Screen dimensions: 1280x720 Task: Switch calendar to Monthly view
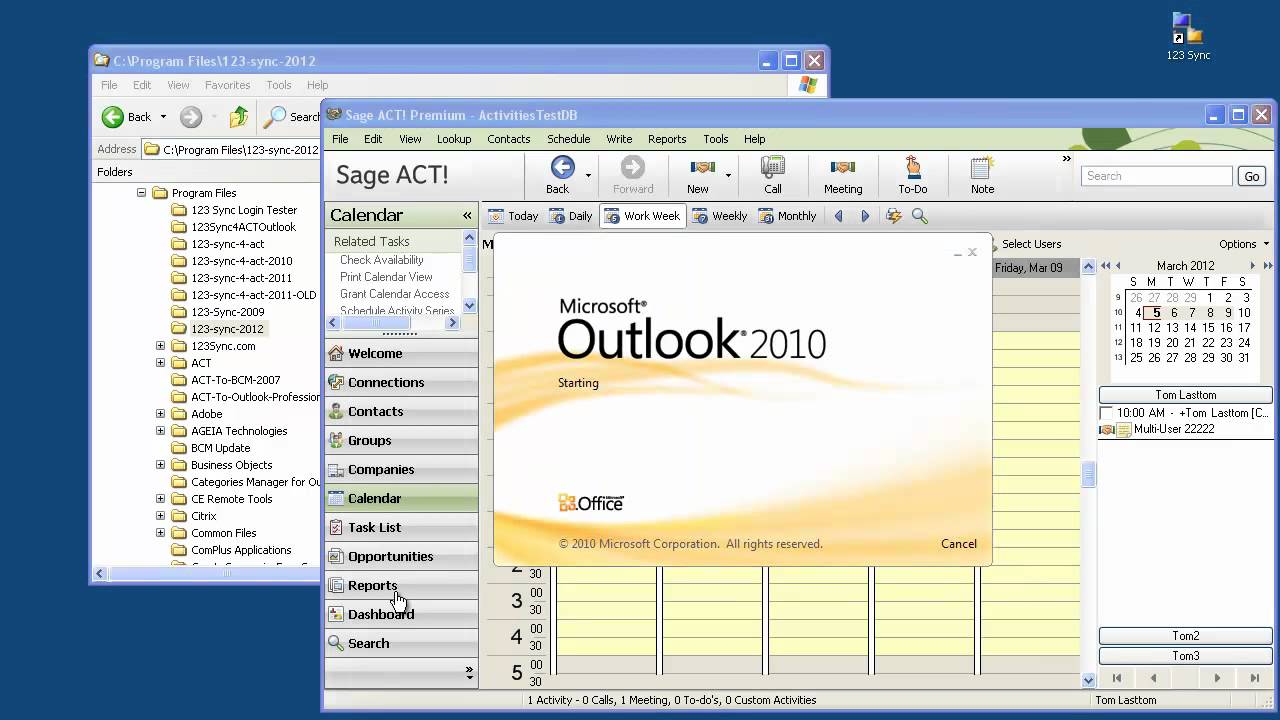point(787,216)
